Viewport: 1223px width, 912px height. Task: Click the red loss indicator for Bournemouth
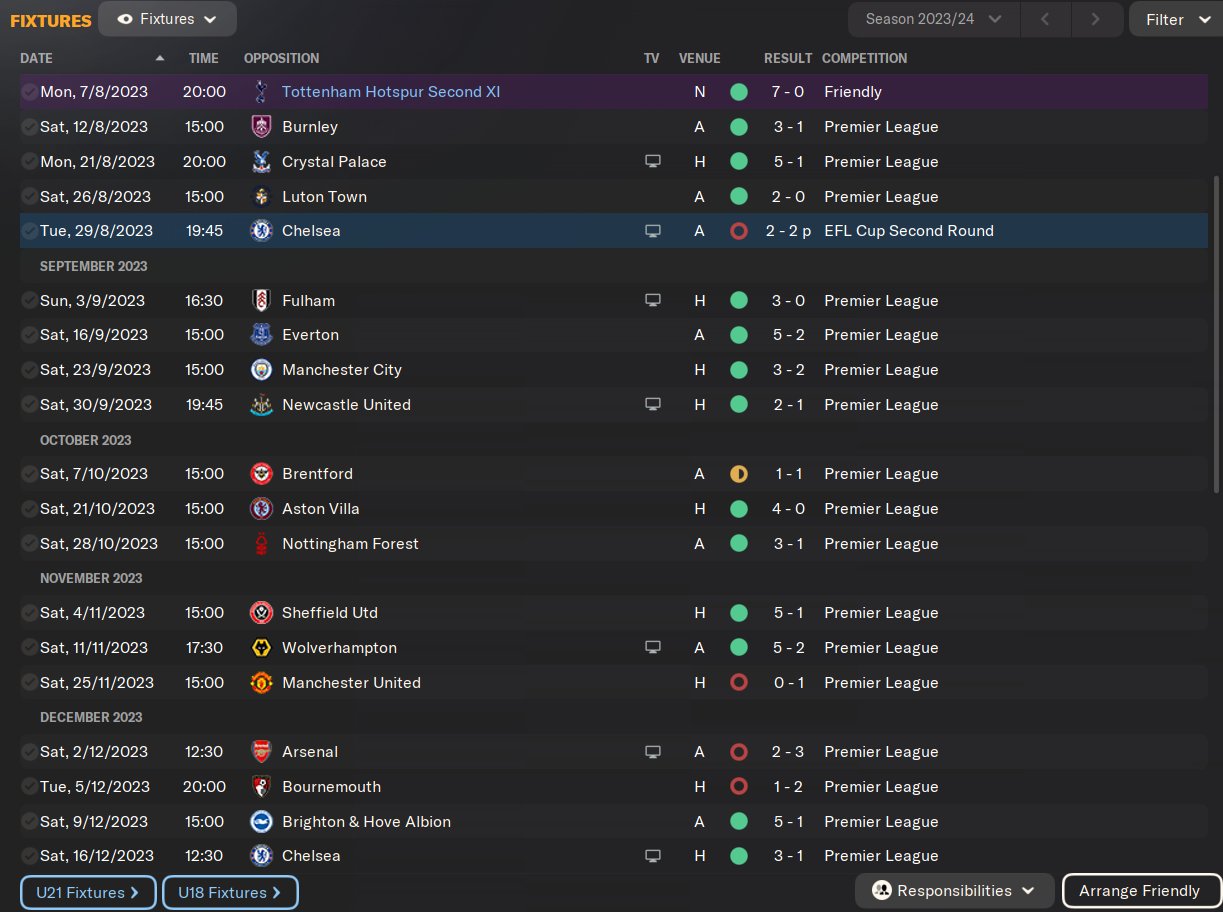tap(739, 787)
